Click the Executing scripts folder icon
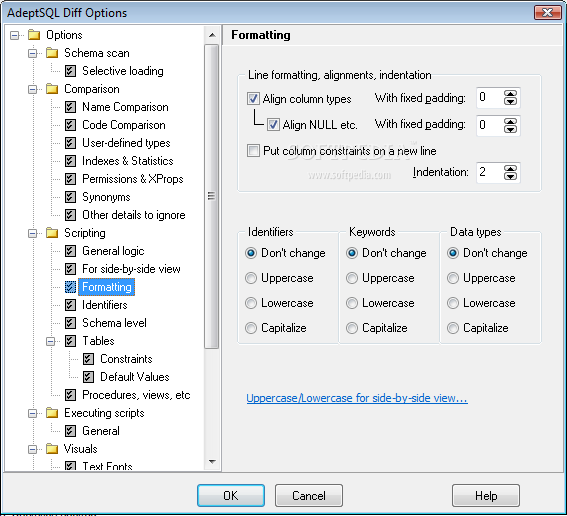 [x=52, y=413]
